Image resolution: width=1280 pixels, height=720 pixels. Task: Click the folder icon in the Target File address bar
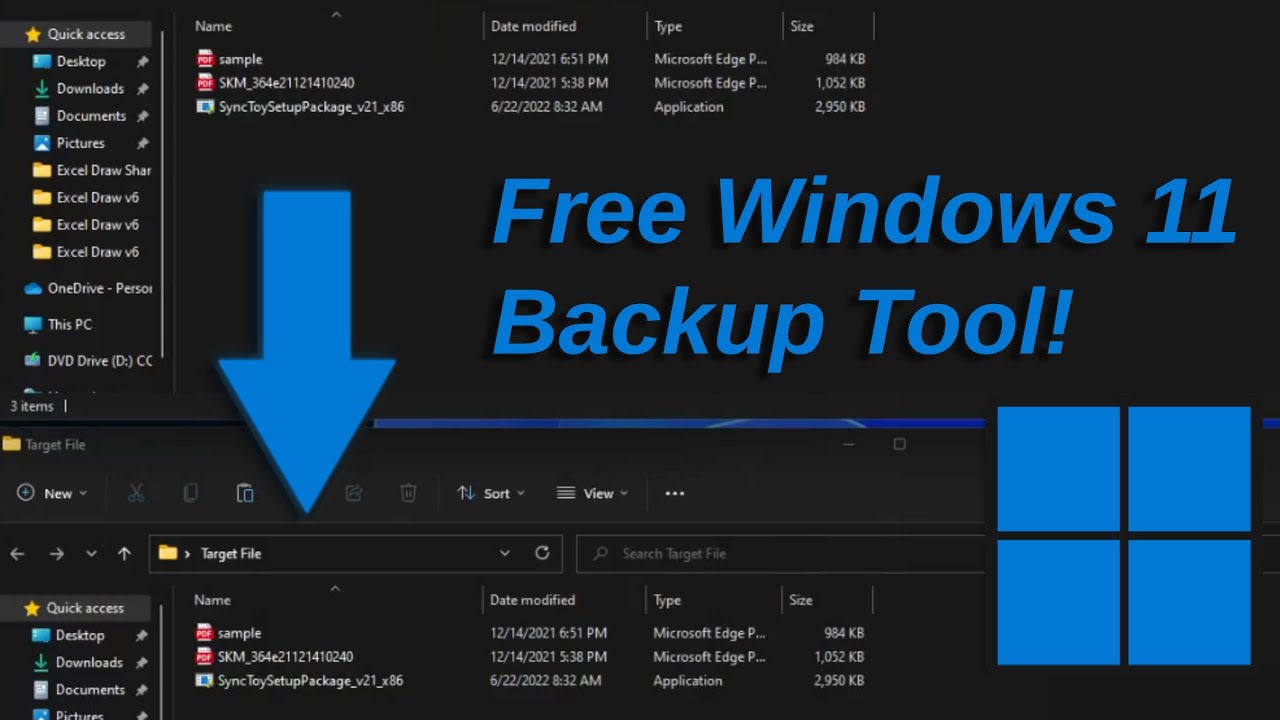pyautogui.click(x=168, y=553)
